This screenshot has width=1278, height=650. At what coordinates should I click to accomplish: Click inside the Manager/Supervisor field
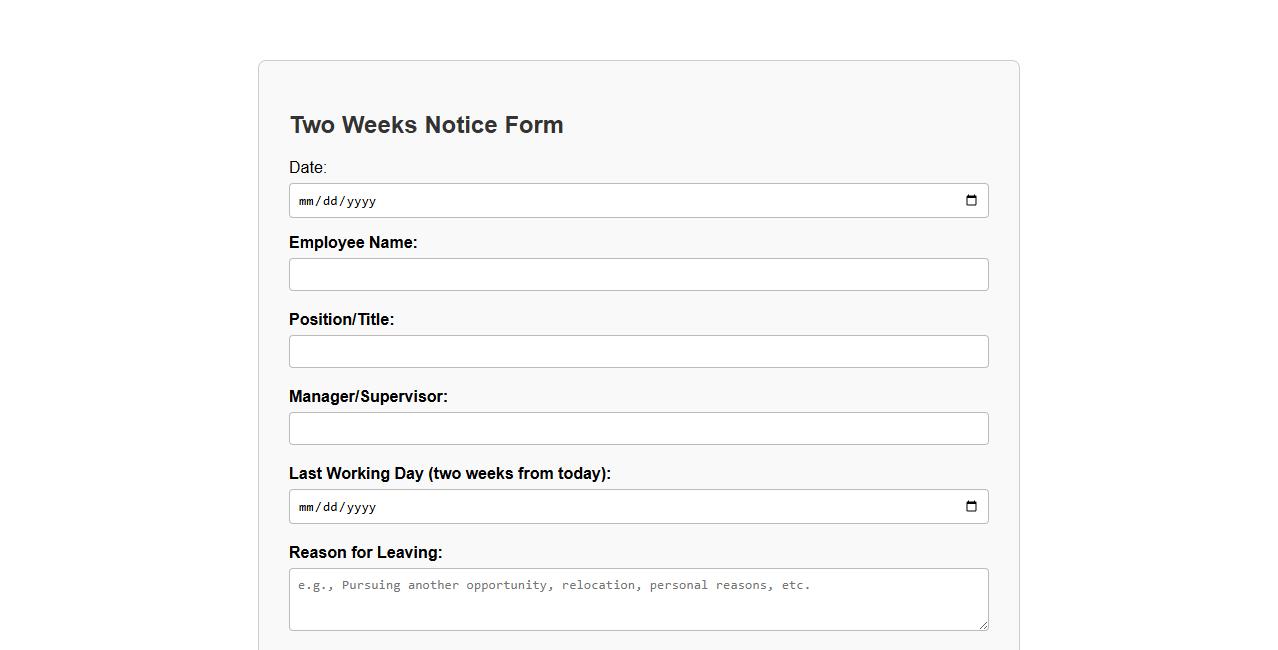(x=638, y=428)
